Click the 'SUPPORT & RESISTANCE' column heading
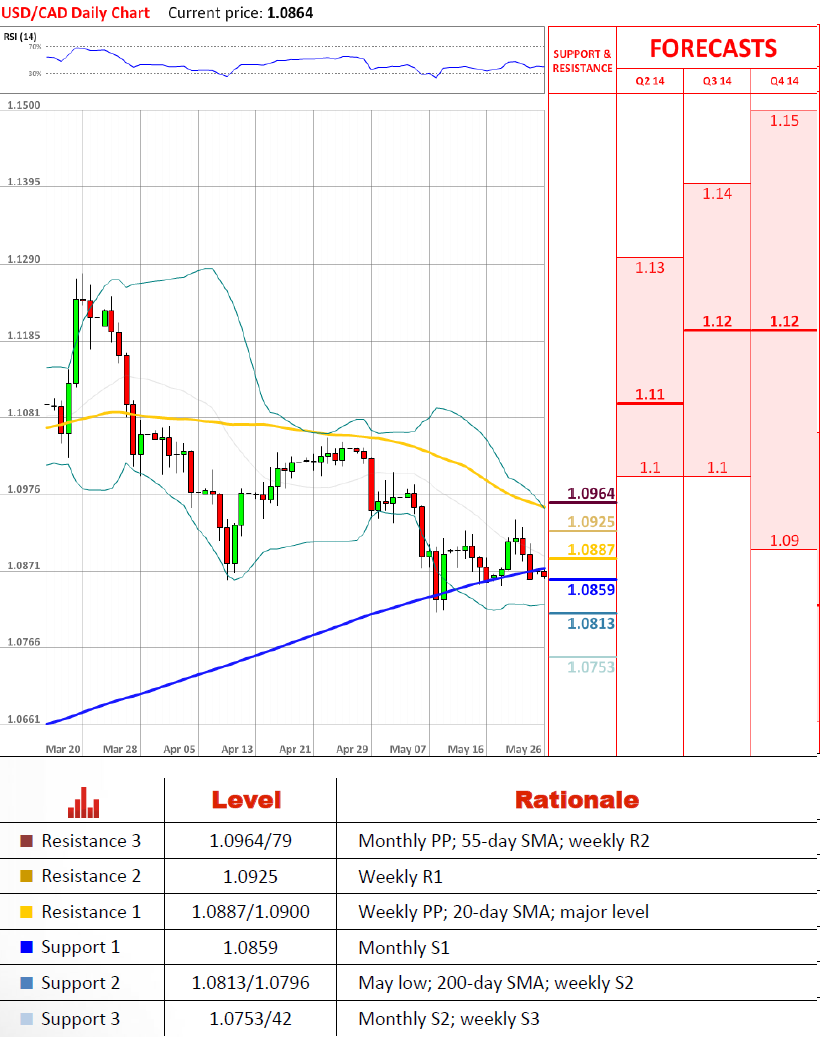Image resolution: width=821 pixels, height=1037 pixels. click(x=582, y=61)
